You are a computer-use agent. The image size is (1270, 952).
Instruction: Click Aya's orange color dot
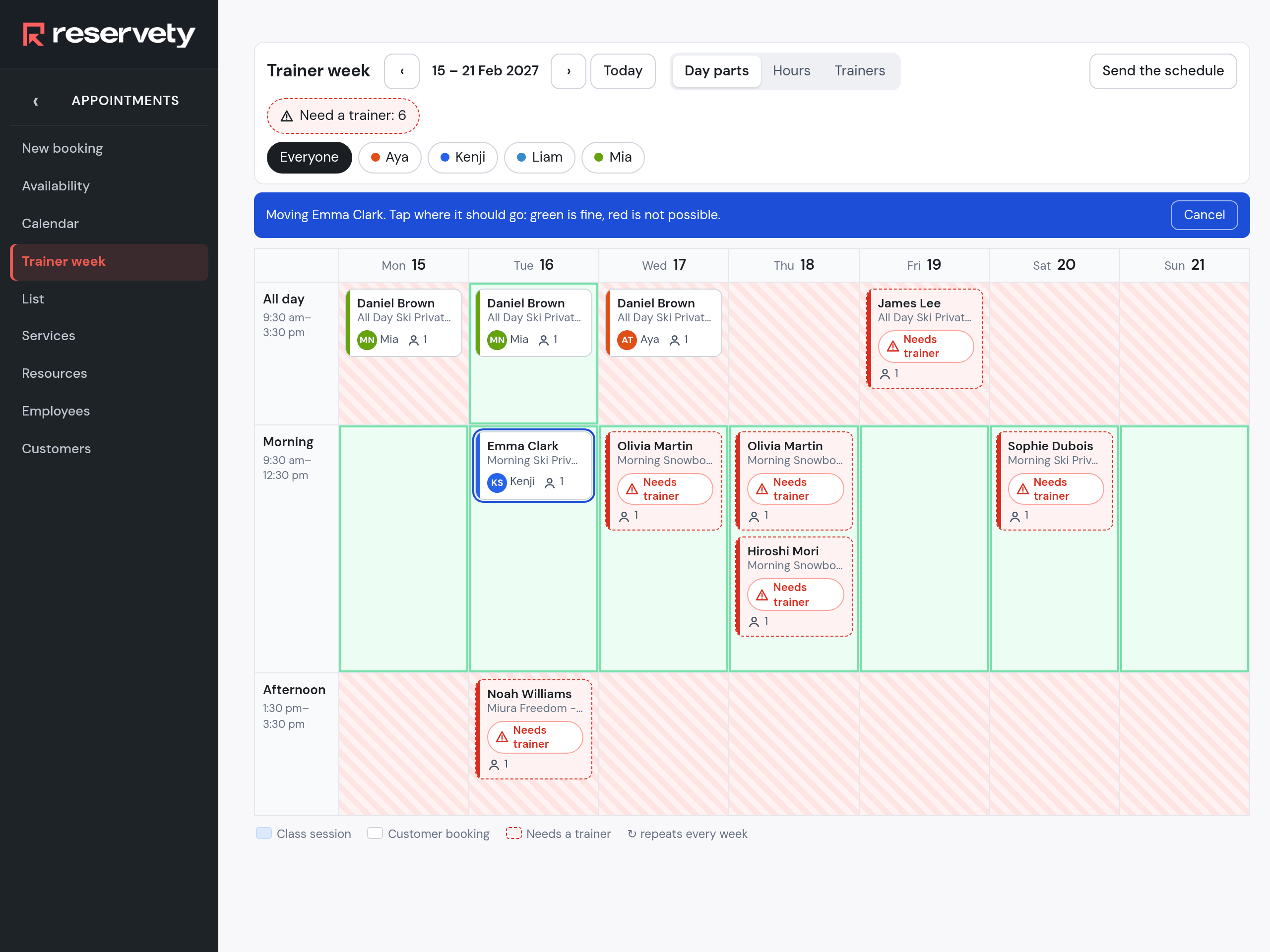375,157
